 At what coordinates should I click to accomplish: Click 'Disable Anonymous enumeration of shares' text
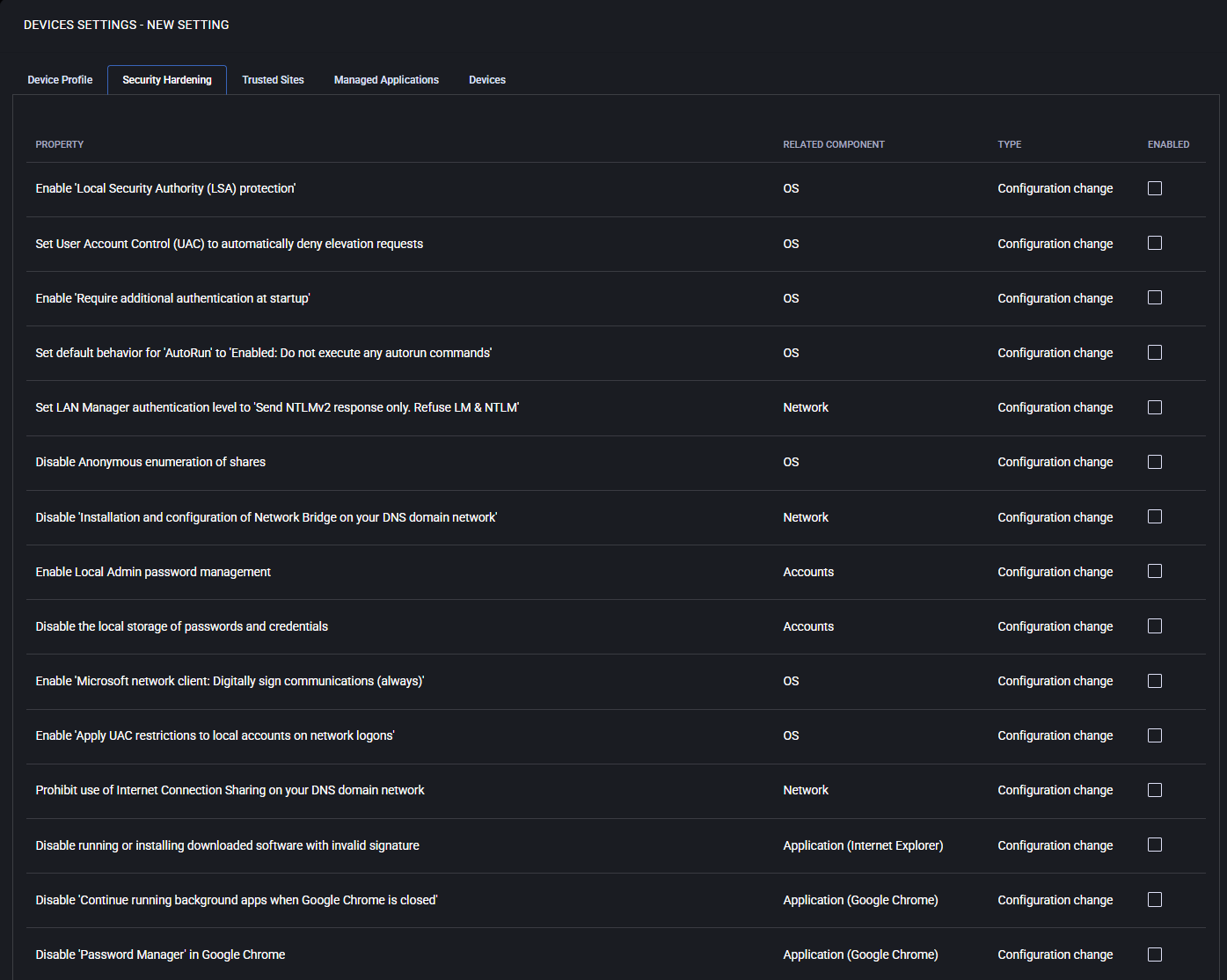tap(150, 462)
